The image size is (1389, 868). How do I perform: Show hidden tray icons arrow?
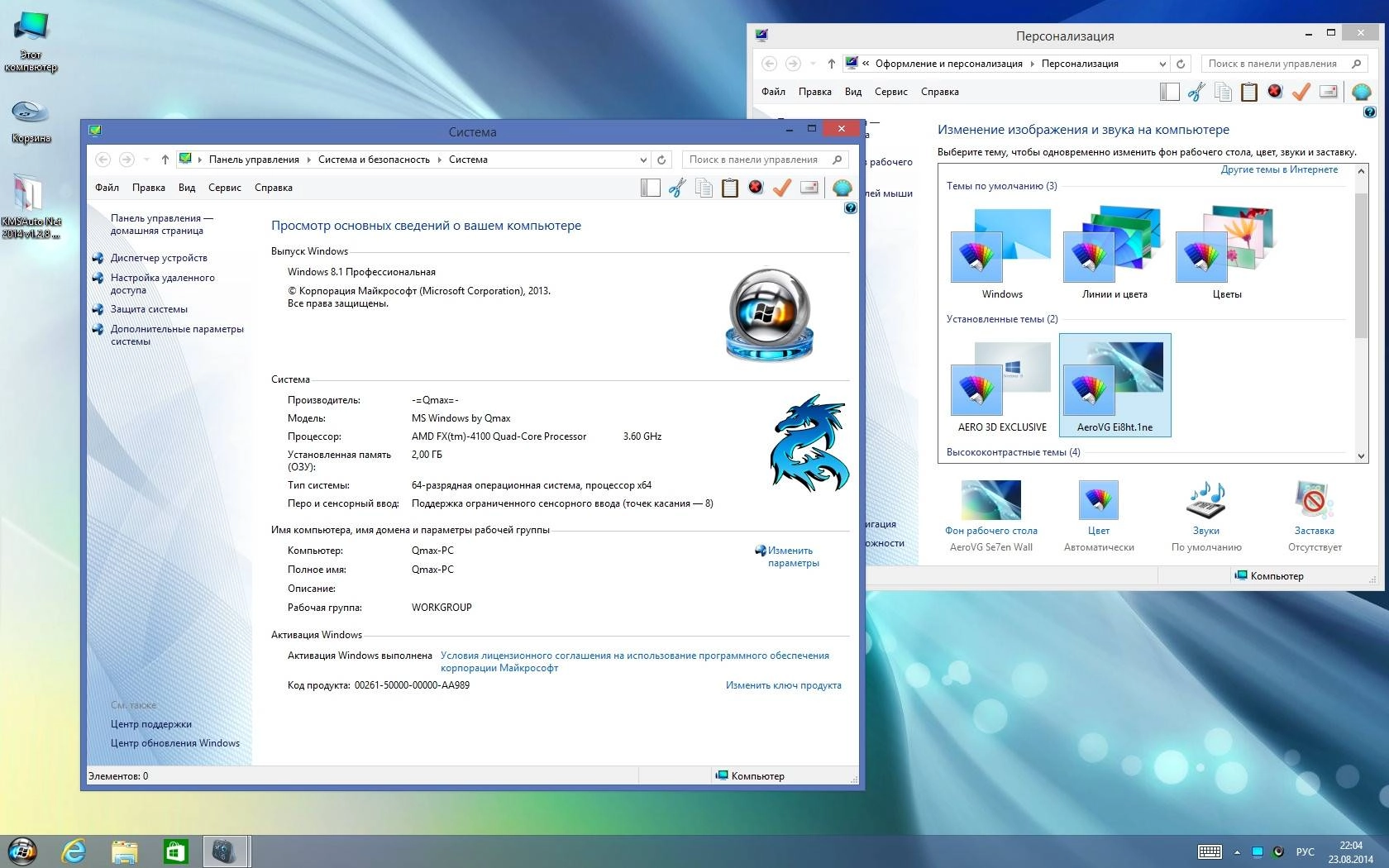pyautogui.click(x=1237, y=852)
